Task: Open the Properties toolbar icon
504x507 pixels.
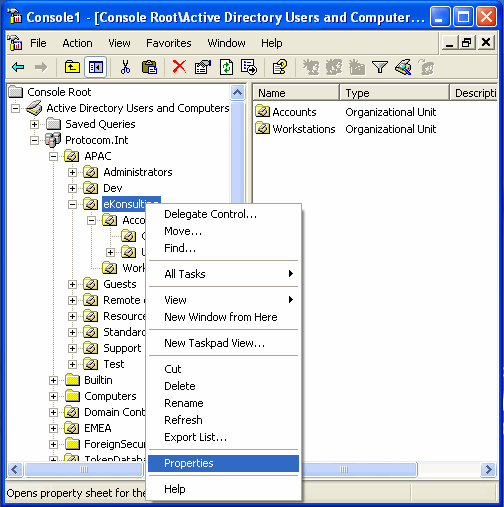Action: pos(203,67)
